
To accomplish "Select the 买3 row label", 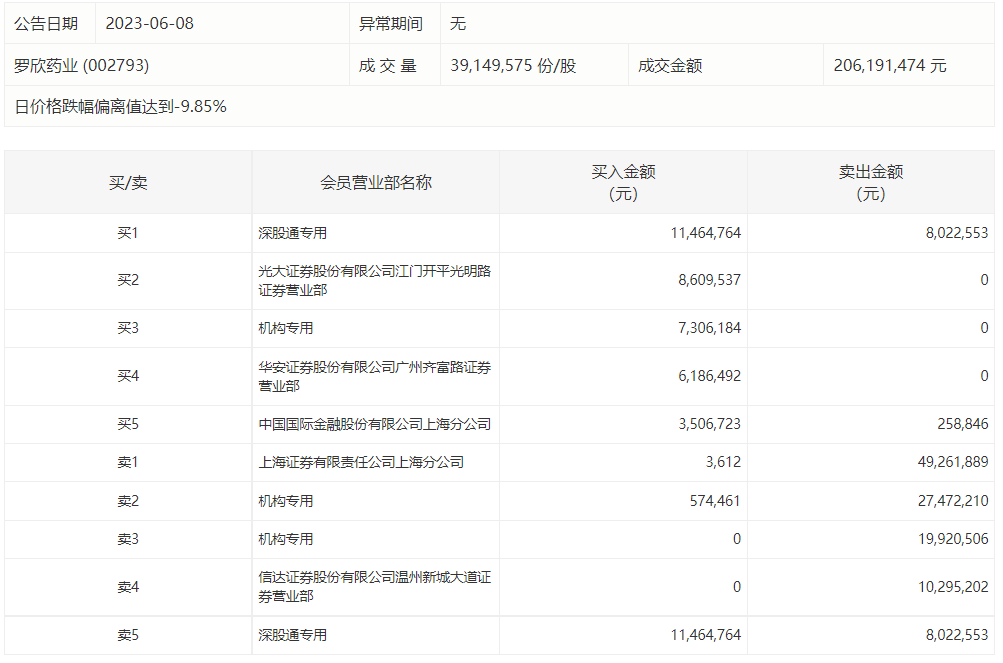I will pyautogui.click(x=128, y=328).
